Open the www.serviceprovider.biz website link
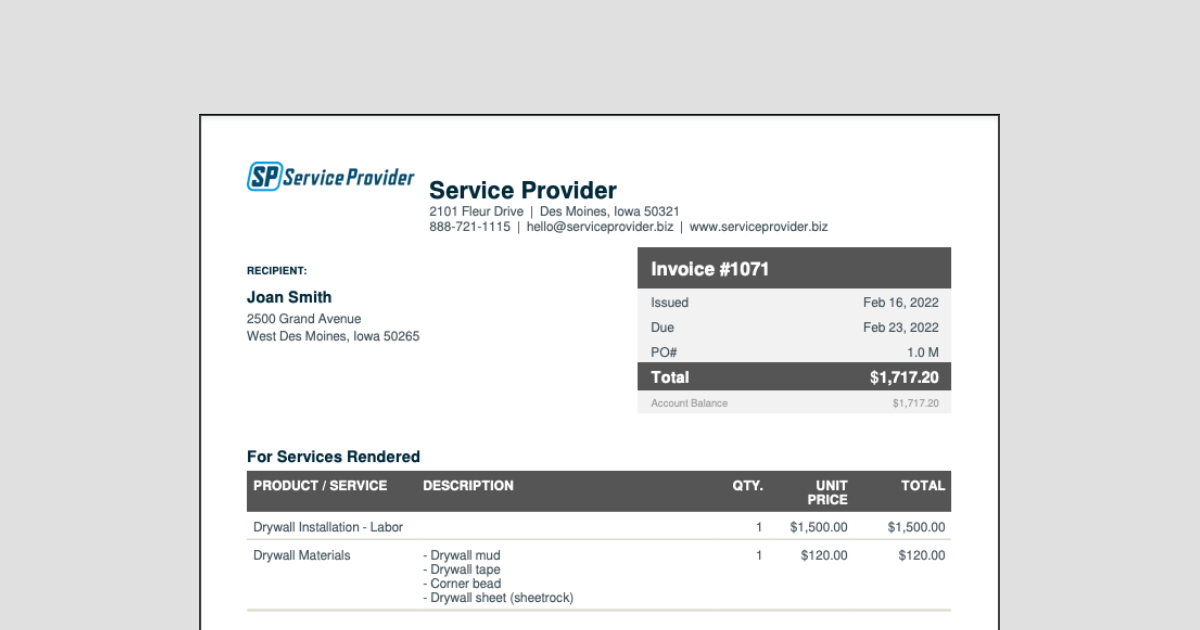The height and width of the screenshot is (630, 1200). pyautogui.click(x=759, y=227)
